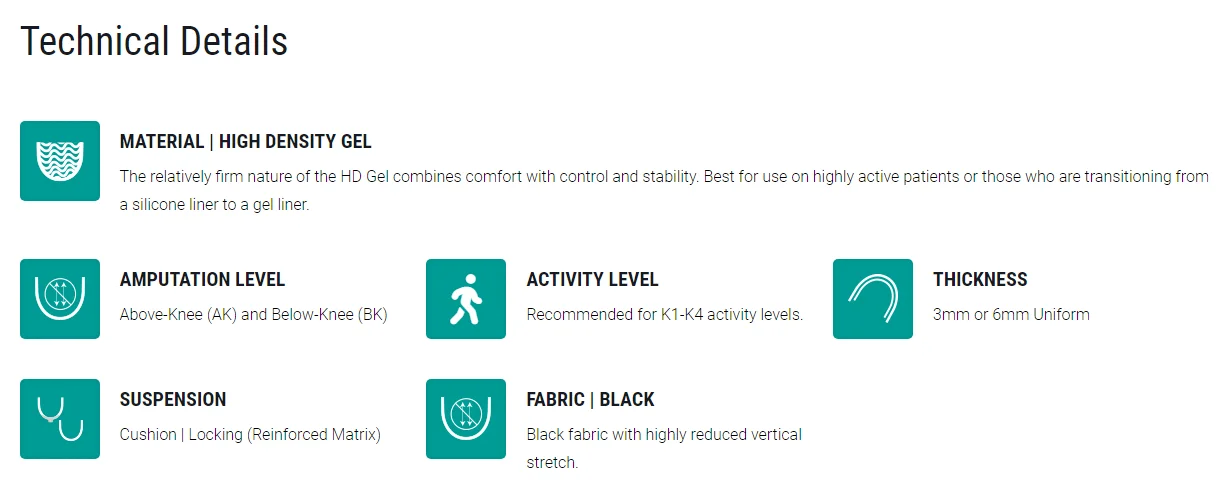Screen dimensions: 1225x500
Task: Click the Amputation Level title
Action: click(x=202, y=280)
